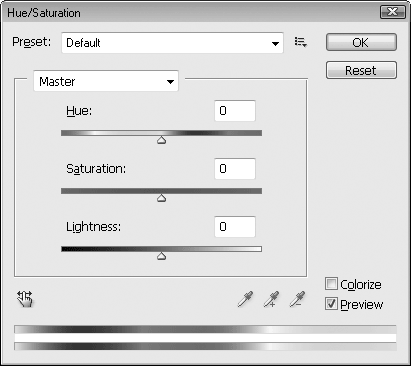Viewport: 411px width, 366px height.
Task: Click the Hue/Saturation title bar text
Action: point(44,13)
